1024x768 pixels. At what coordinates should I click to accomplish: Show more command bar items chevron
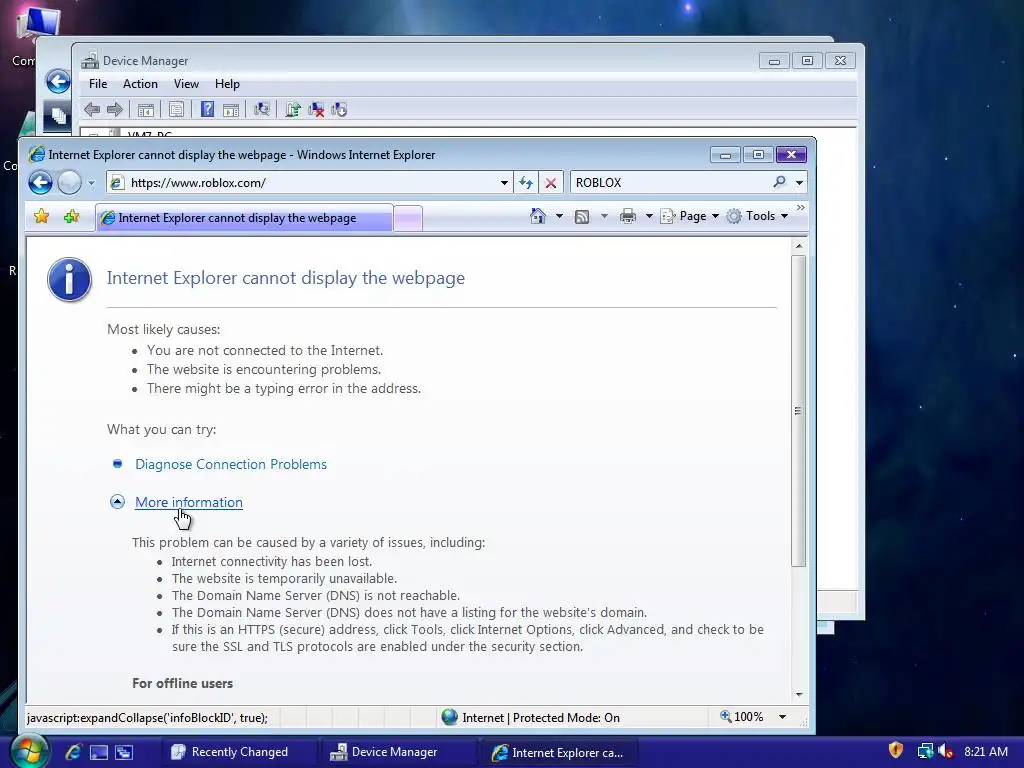(801, 208)
